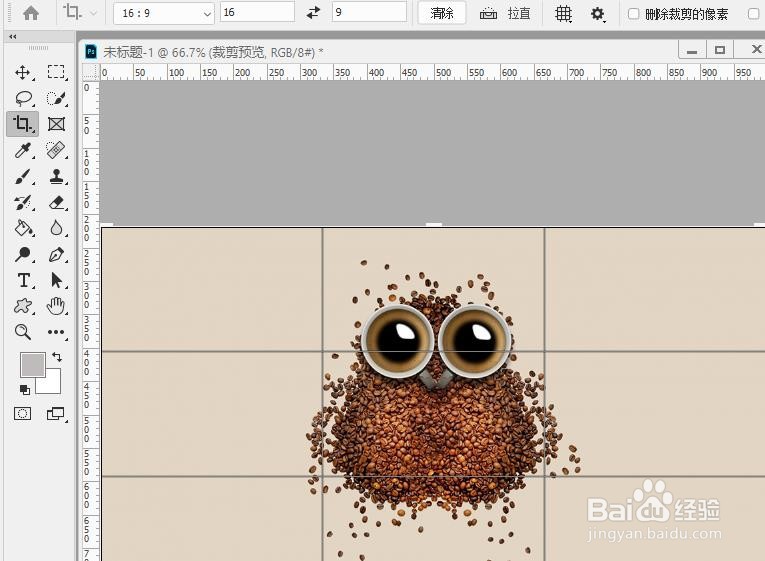Image resolution: width=765 pixels, height=561 pixels.
Task: Grab the top-center crop handle
Action: [x=434, y=225]
